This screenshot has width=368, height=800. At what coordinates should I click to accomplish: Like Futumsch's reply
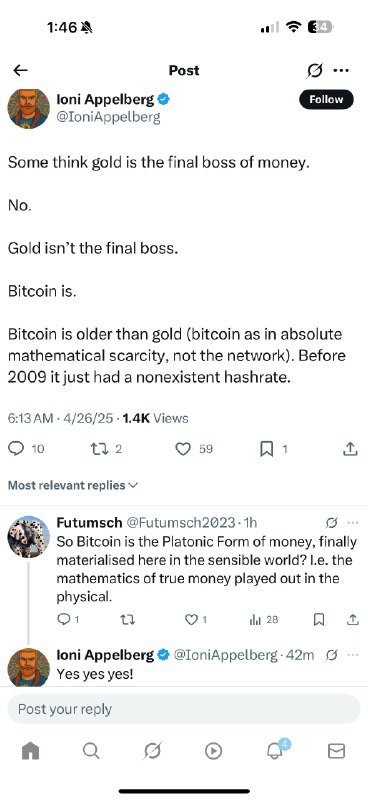point(190,619)
